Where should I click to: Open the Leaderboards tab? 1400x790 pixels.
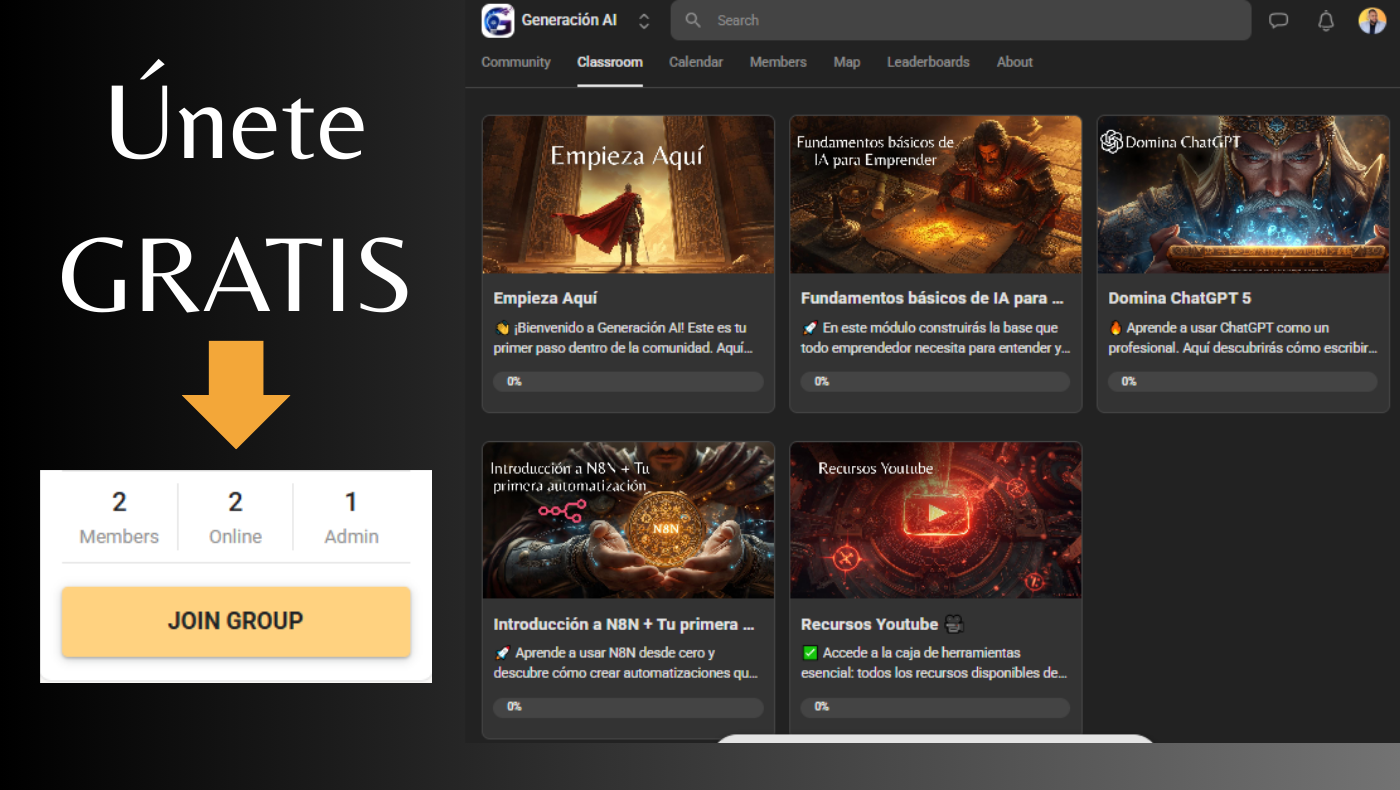click(x=928, y=62)
